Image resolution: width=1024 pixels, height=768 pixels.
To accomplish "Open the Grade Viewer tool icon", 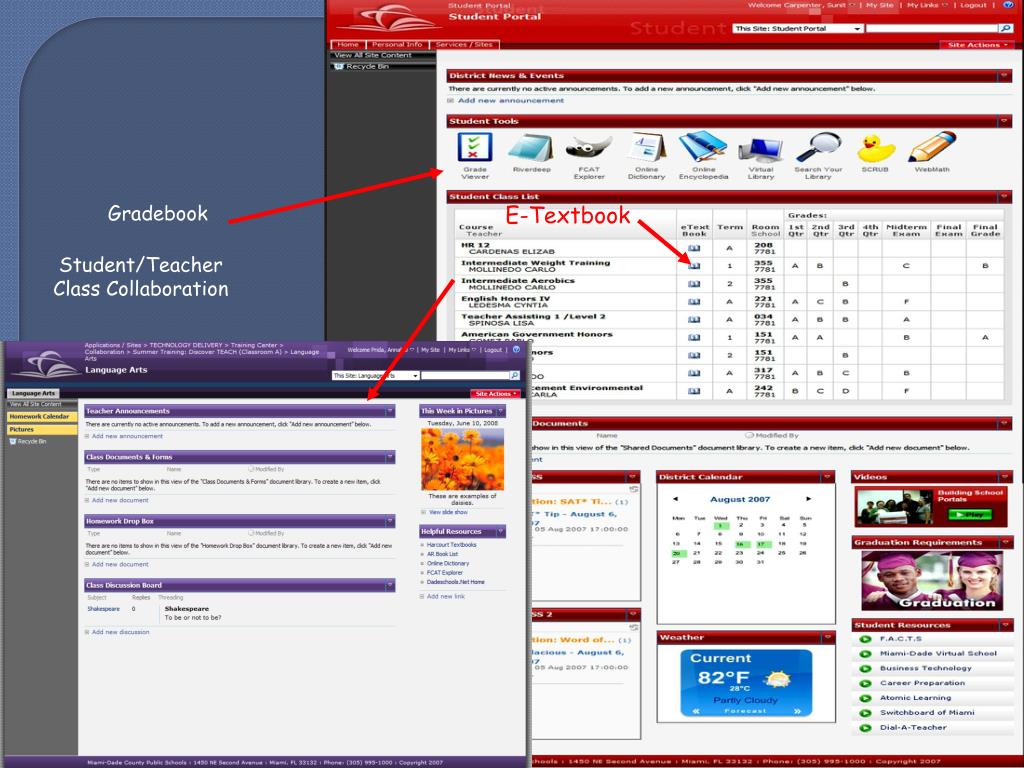I will (475, 147).
